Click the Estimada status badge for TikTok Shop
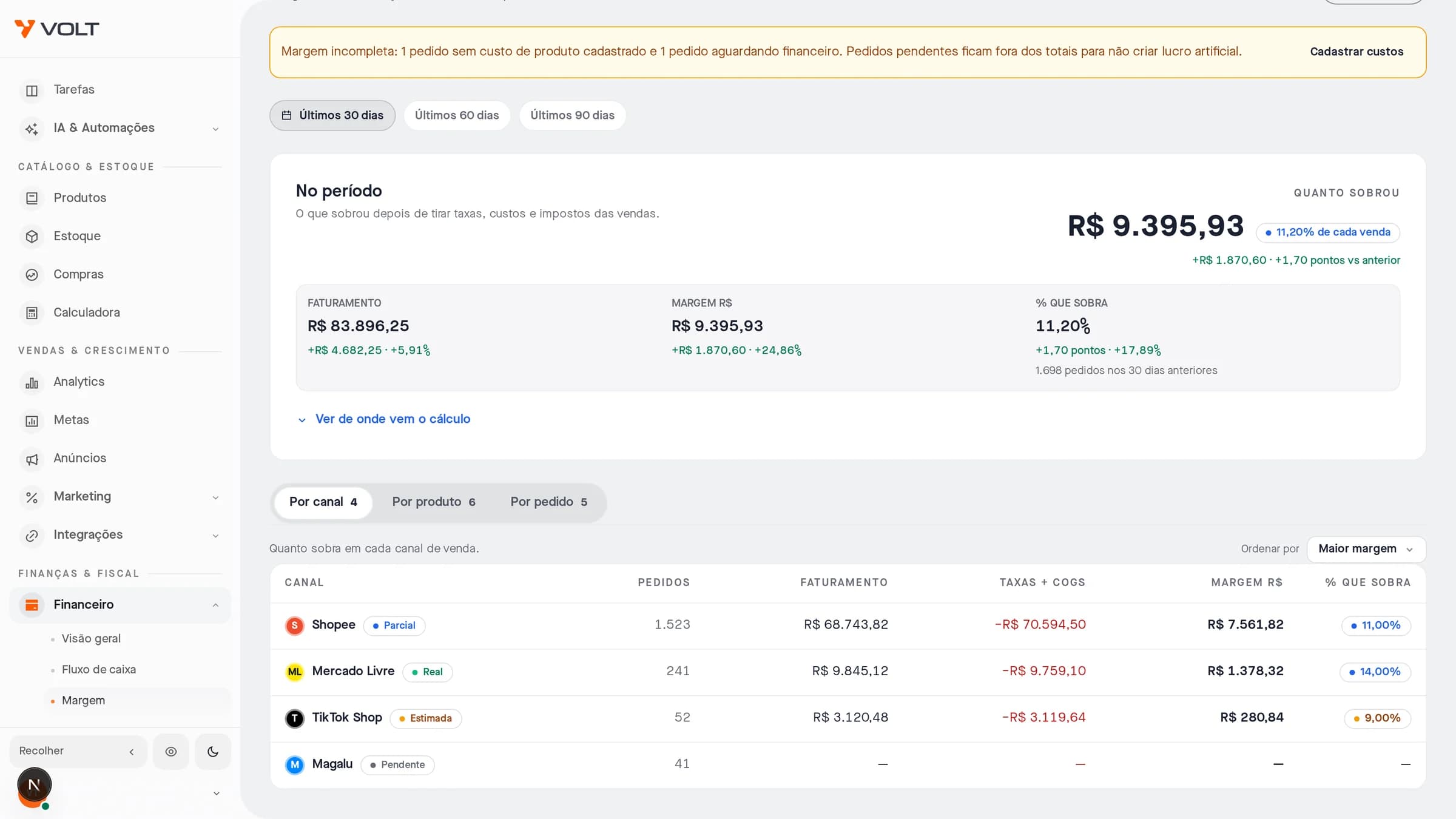The image size is (1456, 819). pos(426,718)
